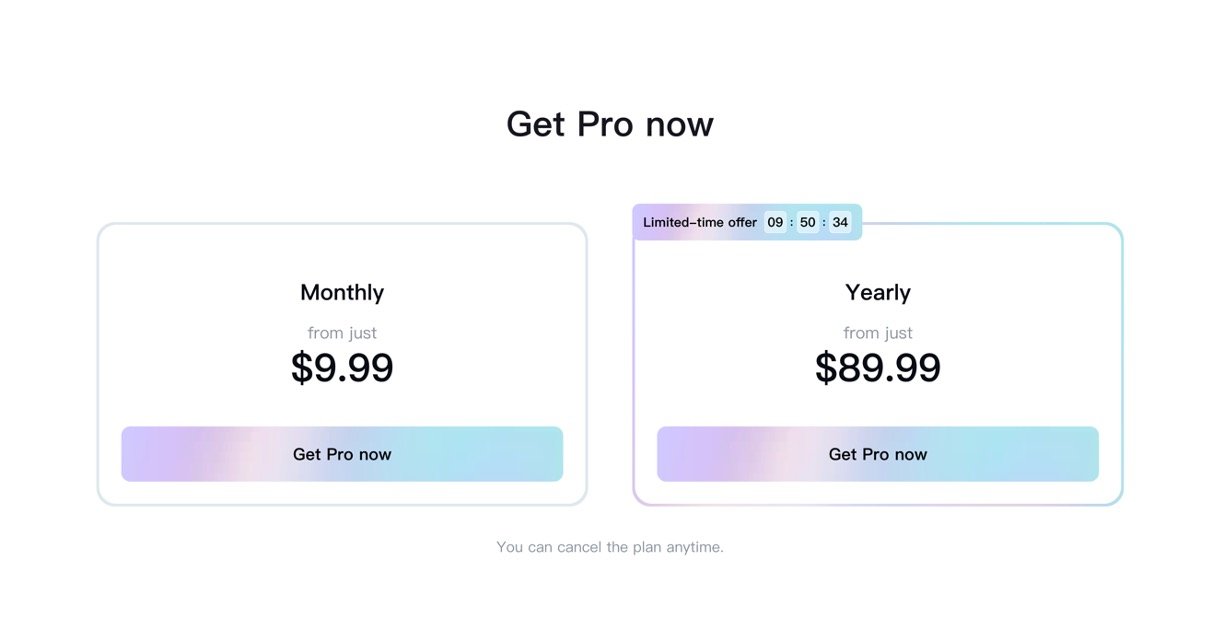Click "You can cancel the plan anytime" note
This screenshot has width=1224, height=630.
(x=610, y=547)
